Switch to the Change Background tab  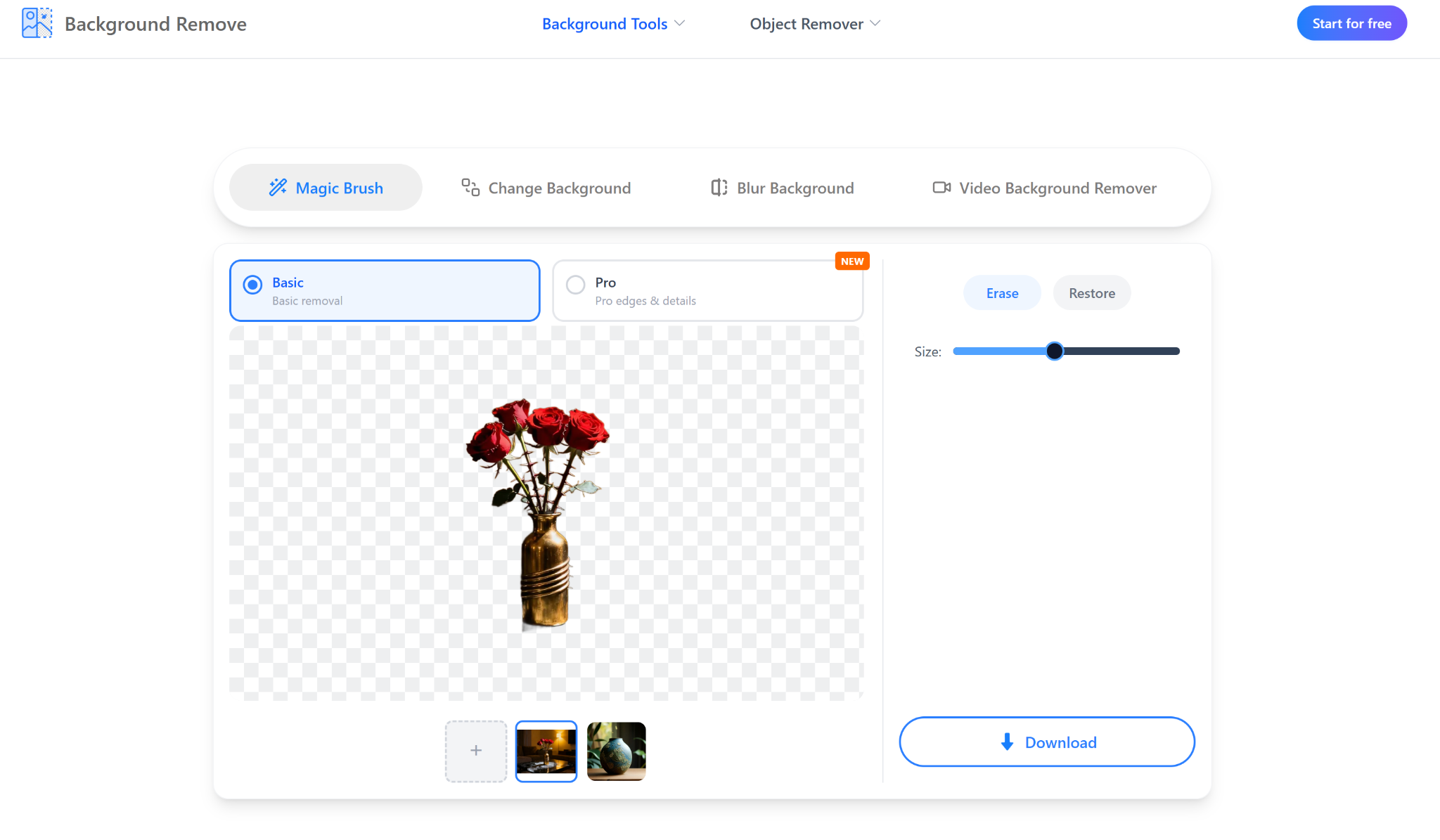click(x=546, y=188)
